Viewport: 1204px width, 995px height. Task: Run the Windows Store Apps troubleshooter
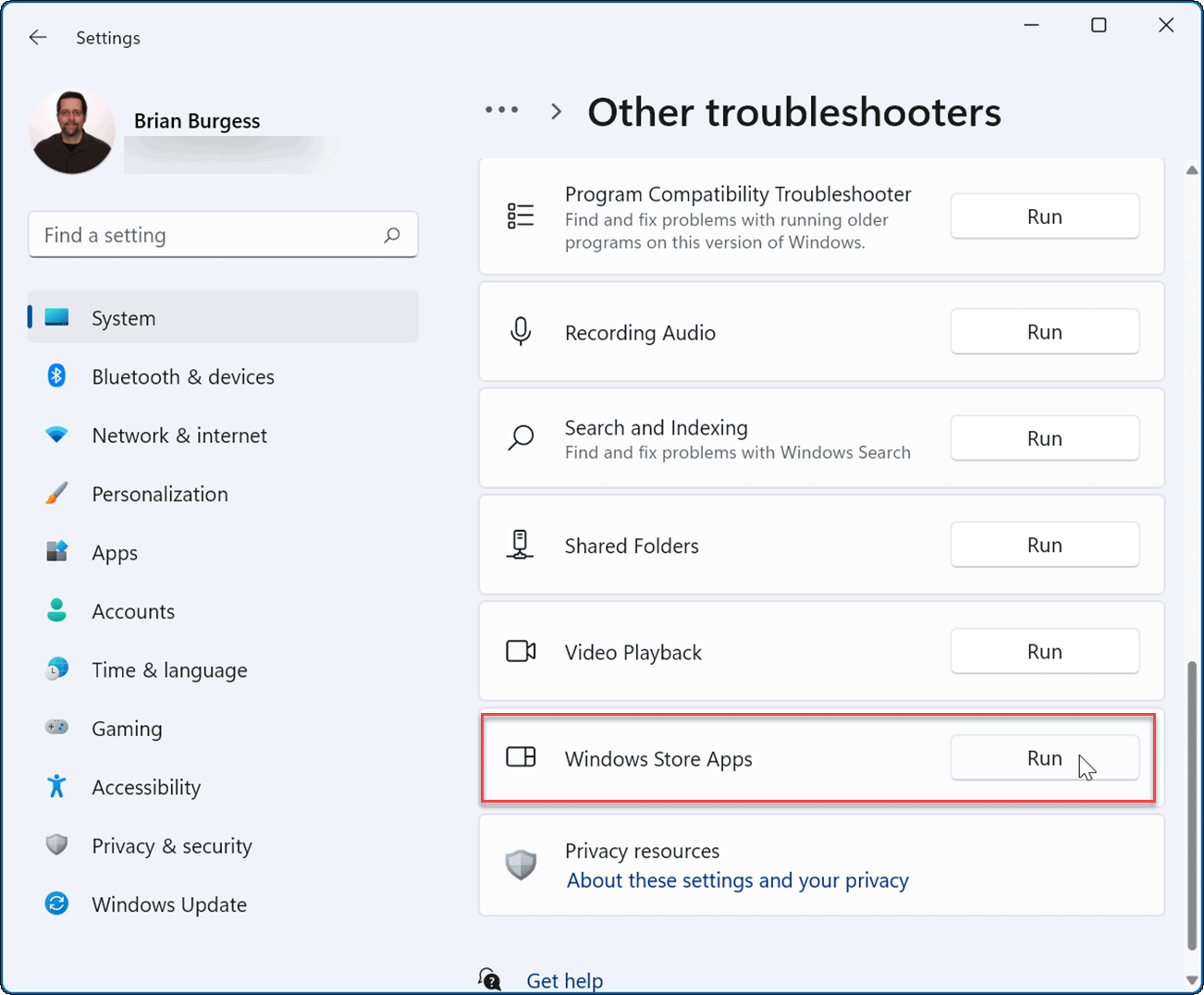click(x=1044, y=757)
